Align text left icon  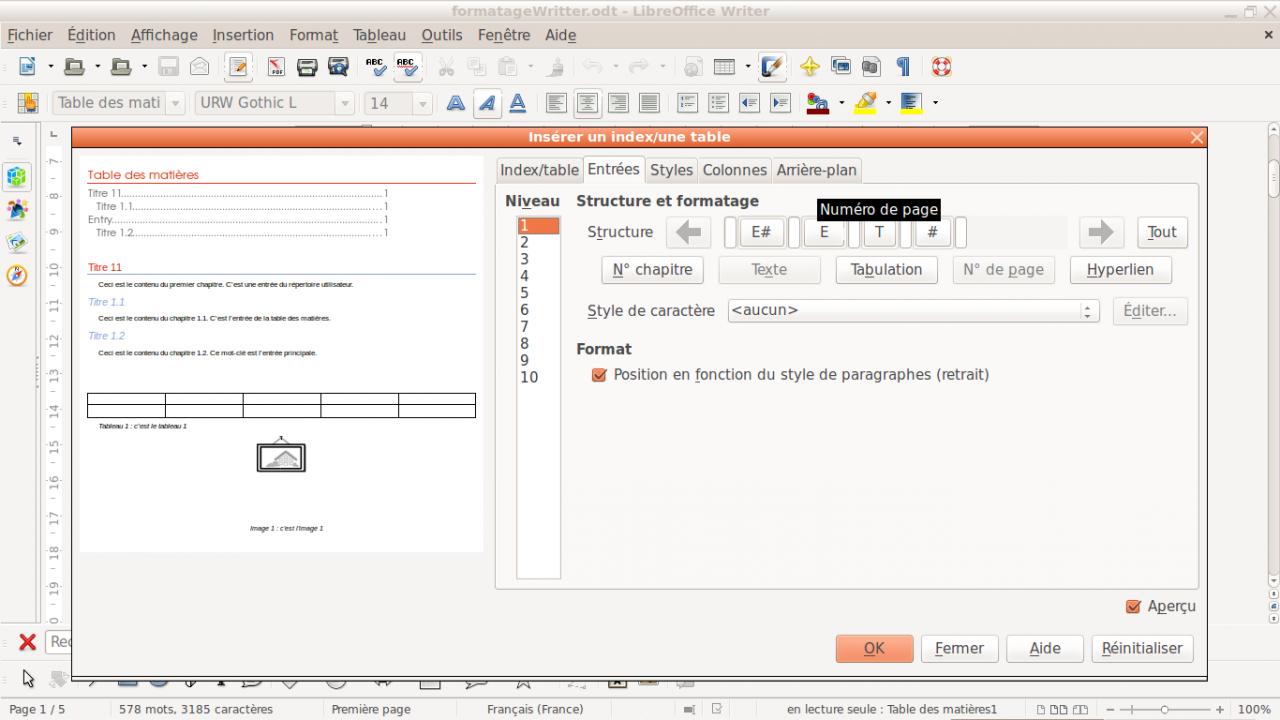coord(555,103)
